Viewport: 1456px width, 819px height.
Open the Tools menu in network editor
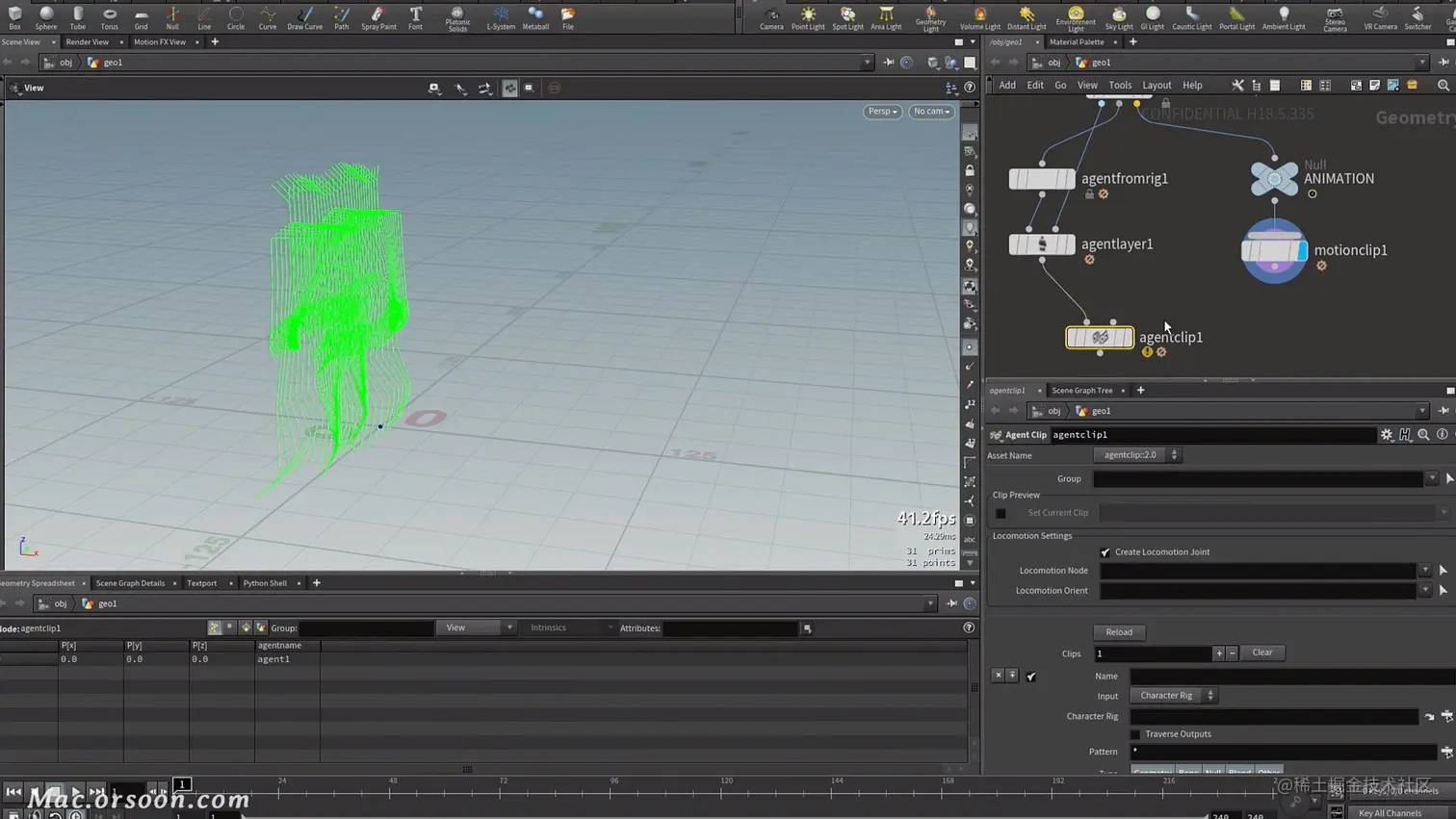(x=1120, y=86)
